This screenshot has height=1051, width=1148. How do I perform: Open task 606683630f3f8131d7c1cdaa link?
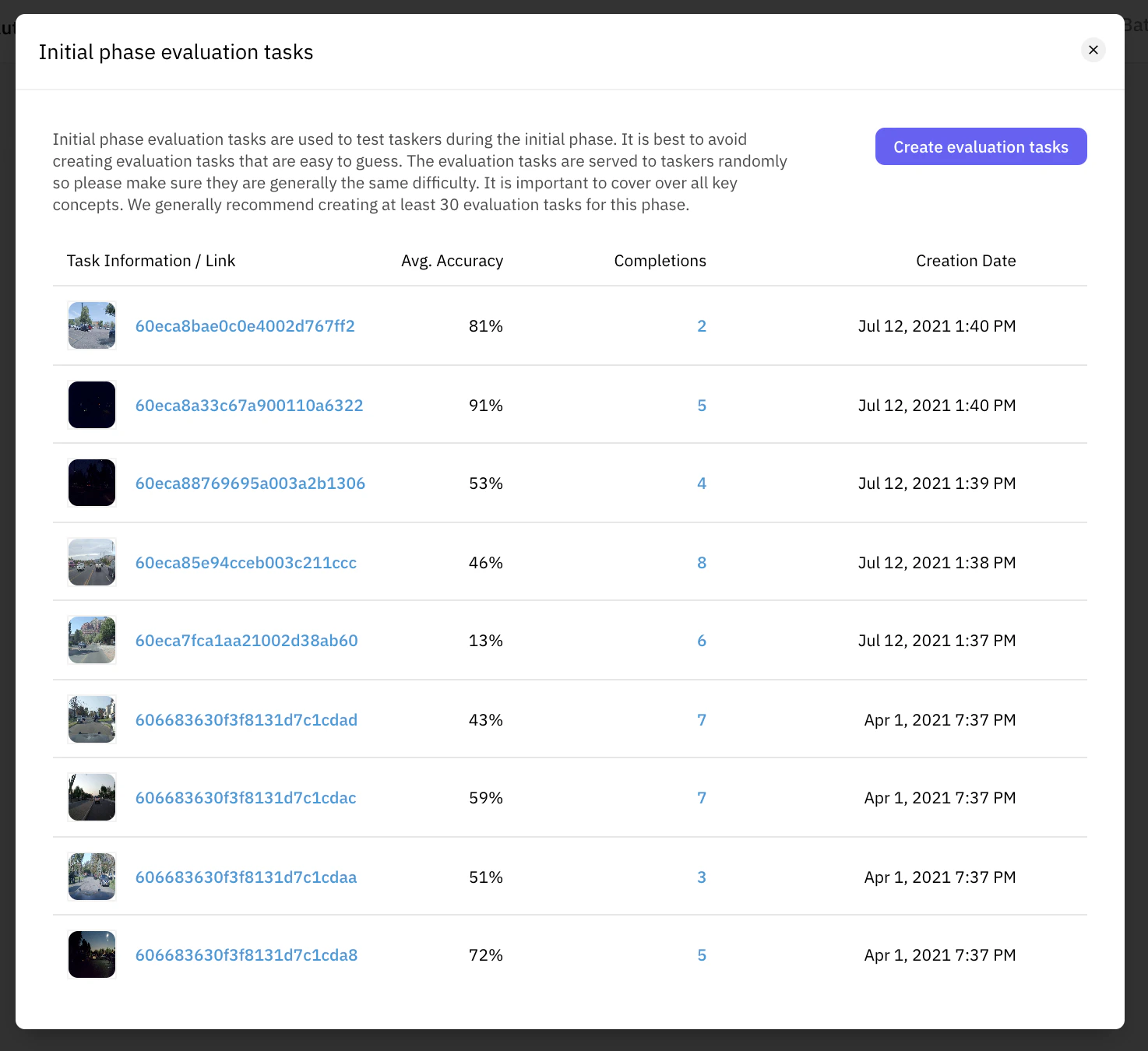click(246, 877)
